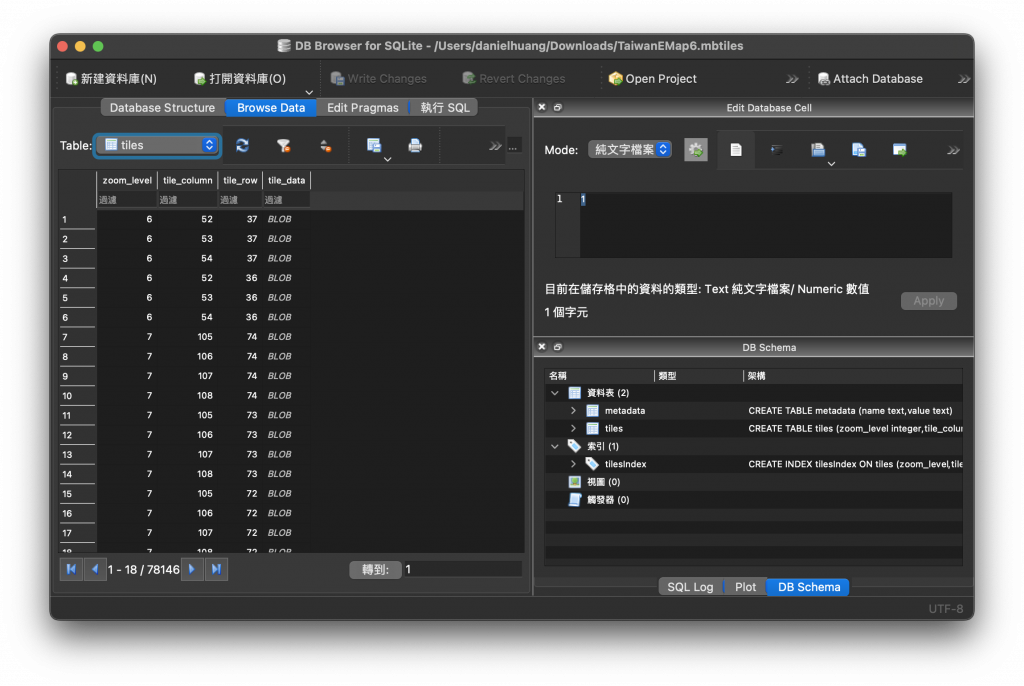Select row header number 10
Screen dimensions: 1024x686
pyautogui.click(x=77, y=396)
